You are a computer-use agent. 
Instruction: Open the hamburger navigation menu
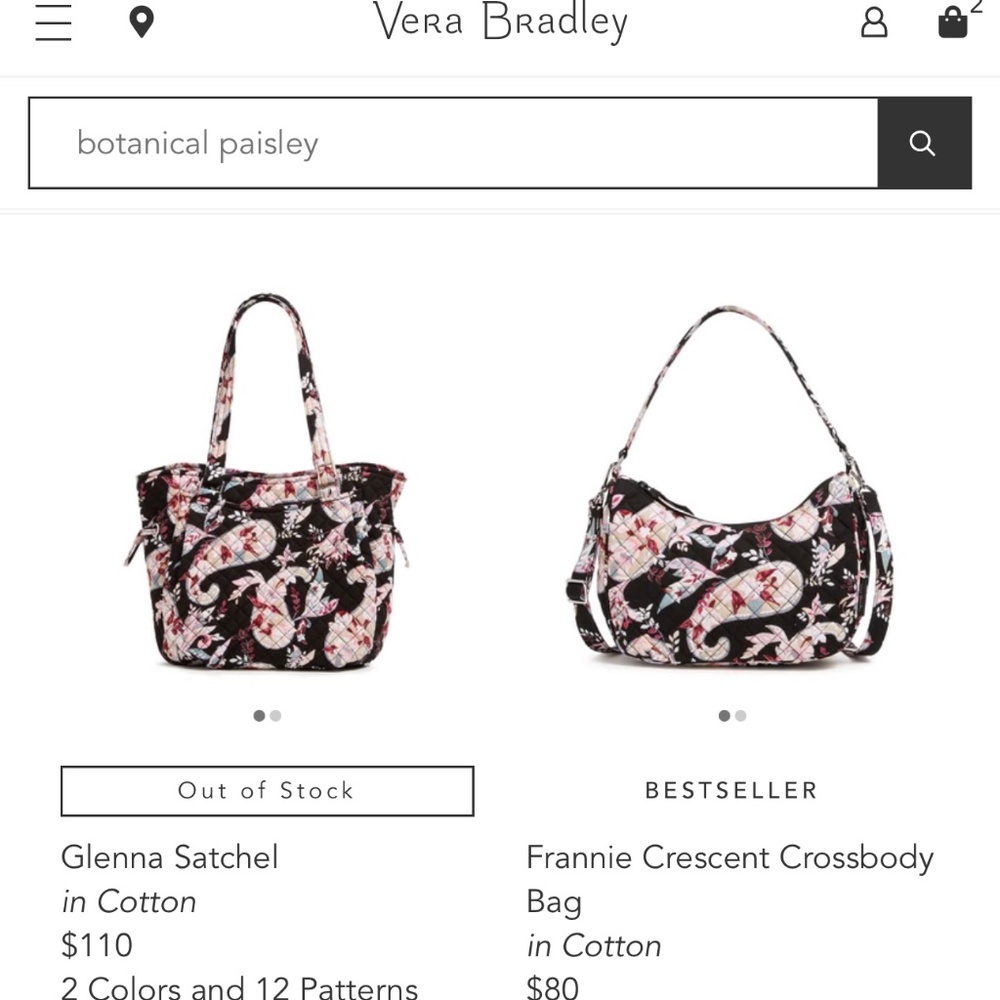coord(53,23)
